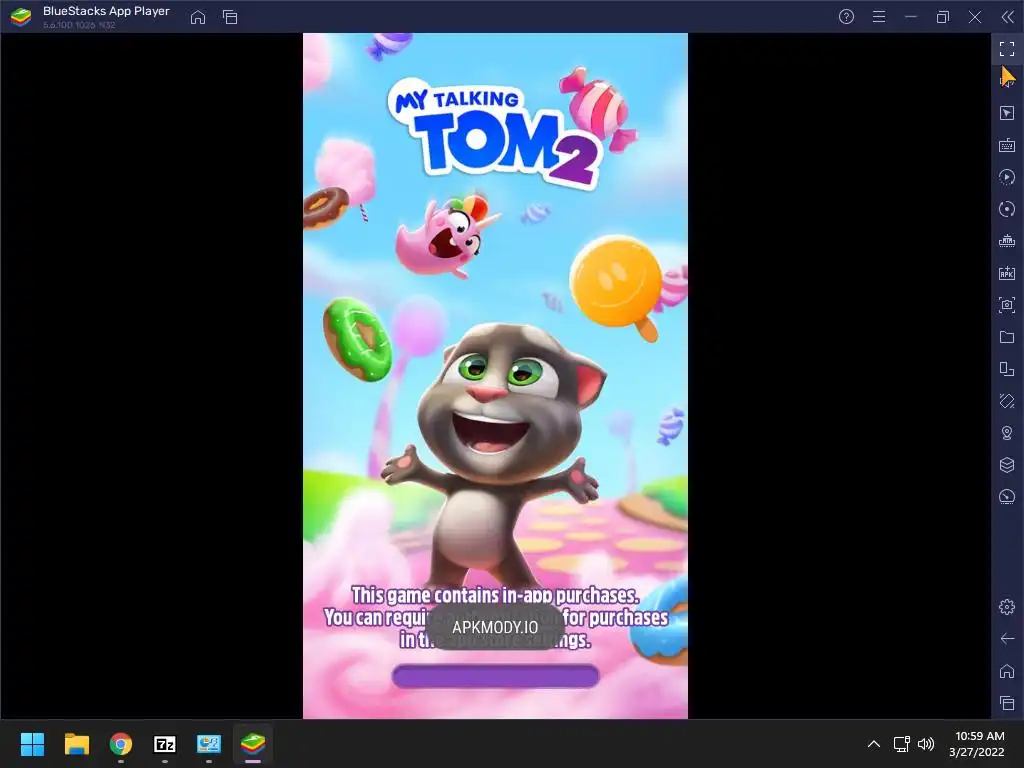Take a screenshot with camera frame icon
This screenshot has width=1024, height=768.
pyautogui.click(x=1007, y=305)
